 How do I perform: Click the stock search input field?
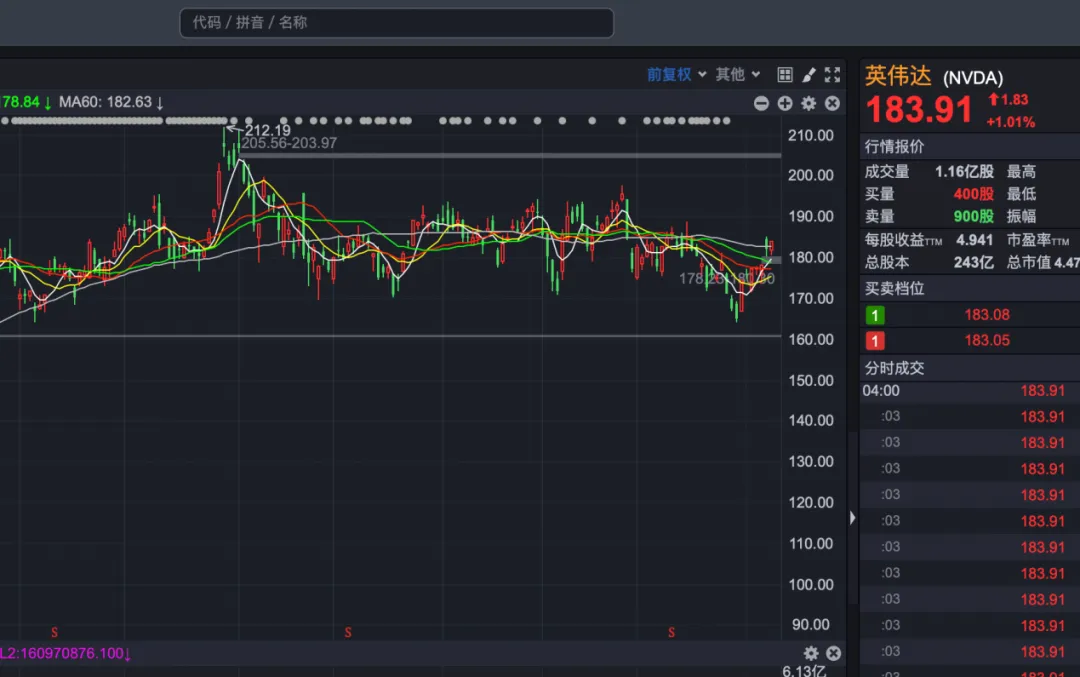[x=396, y=23]
